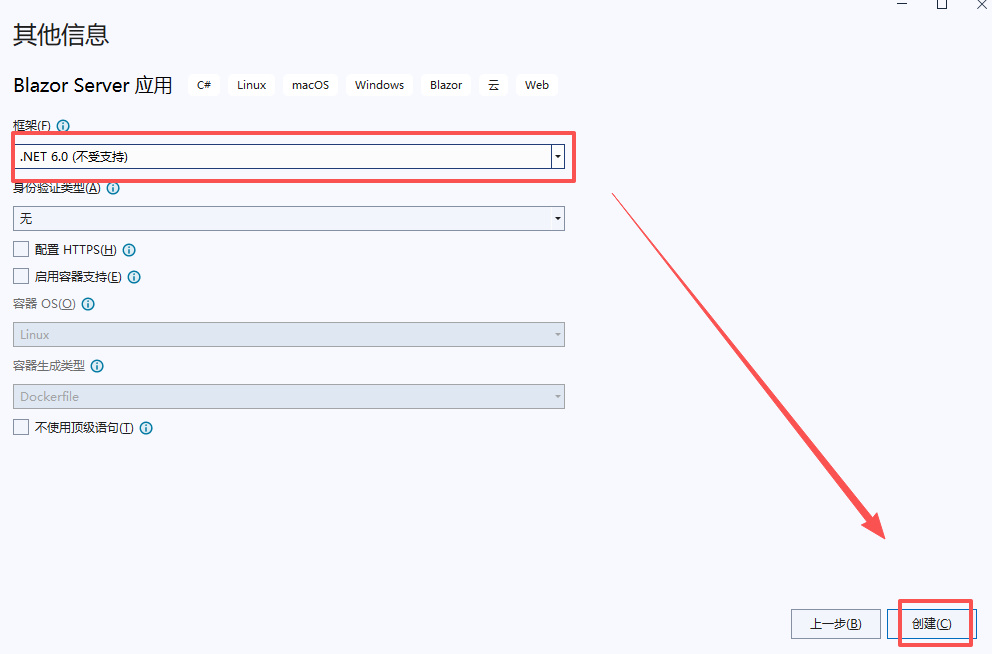Image resolution: width=992 pixels, height=654 pixels.
Task: Click the Blazor tag
Action: 446,85
